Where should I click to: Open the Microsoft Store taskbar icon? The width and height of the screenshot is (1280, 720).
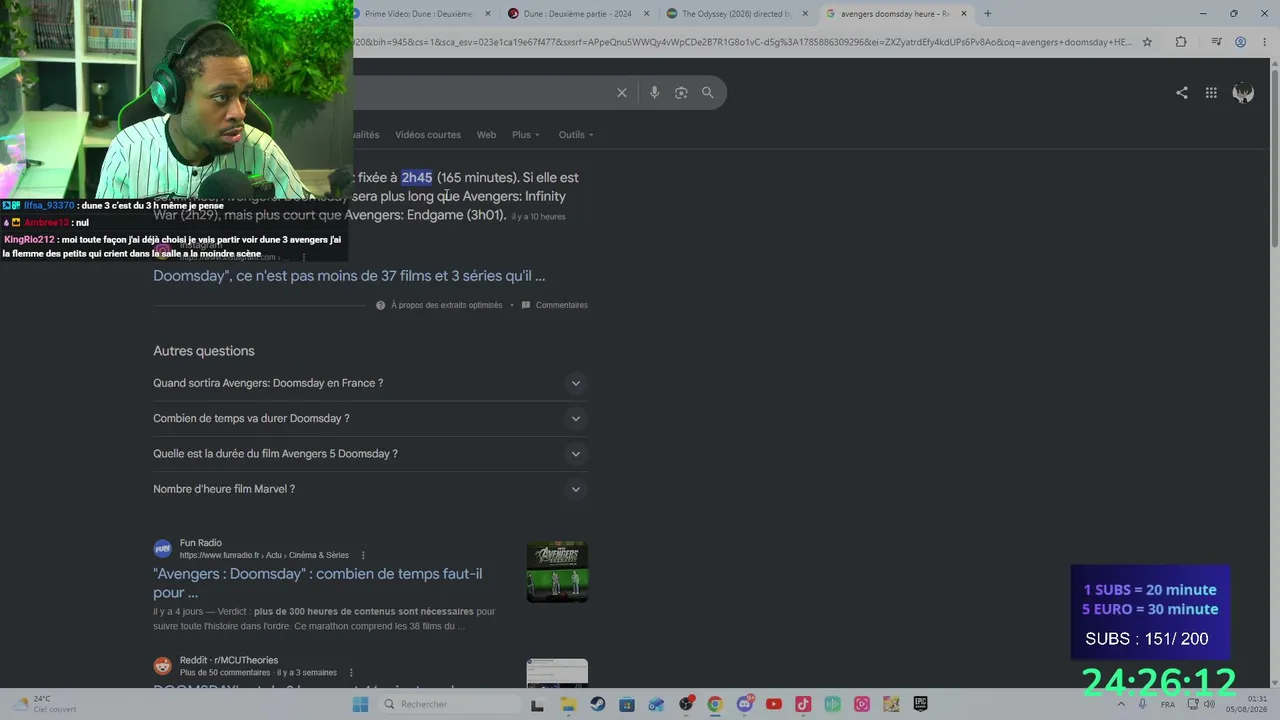coord(627,704)
